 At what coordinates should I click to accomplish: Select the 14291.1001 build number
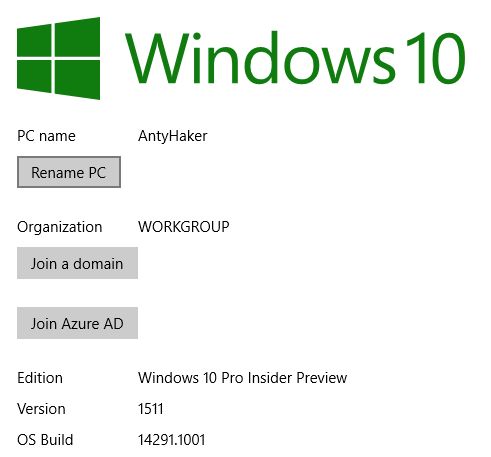pyautogui.click(x=172, y=440)
